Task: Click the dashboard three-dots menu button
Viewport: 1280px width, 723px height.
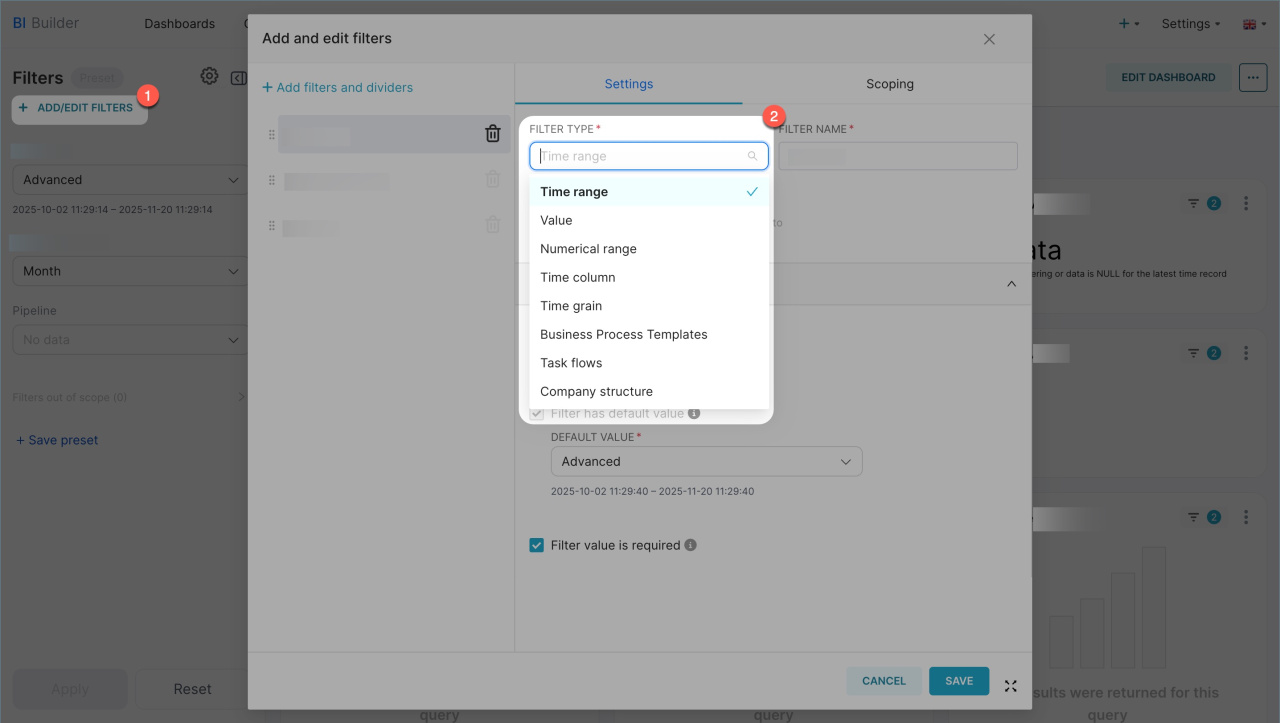Action: coord(1252,77)
